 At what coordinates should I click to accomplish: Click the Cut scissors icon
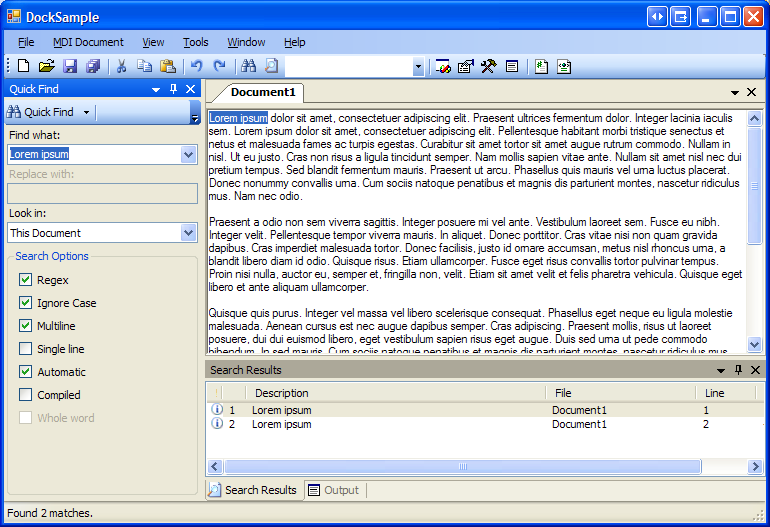coord(121,66)
